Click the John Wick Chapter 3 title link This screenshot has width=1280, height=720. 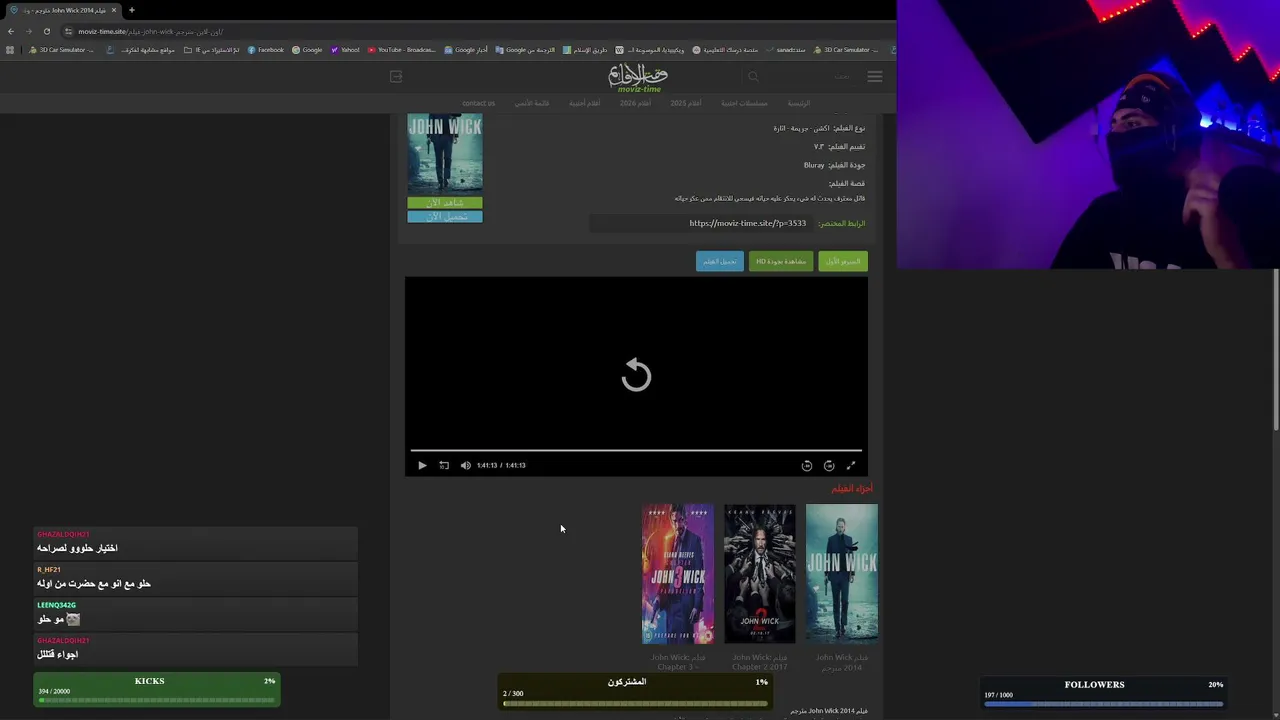[678, 662]
